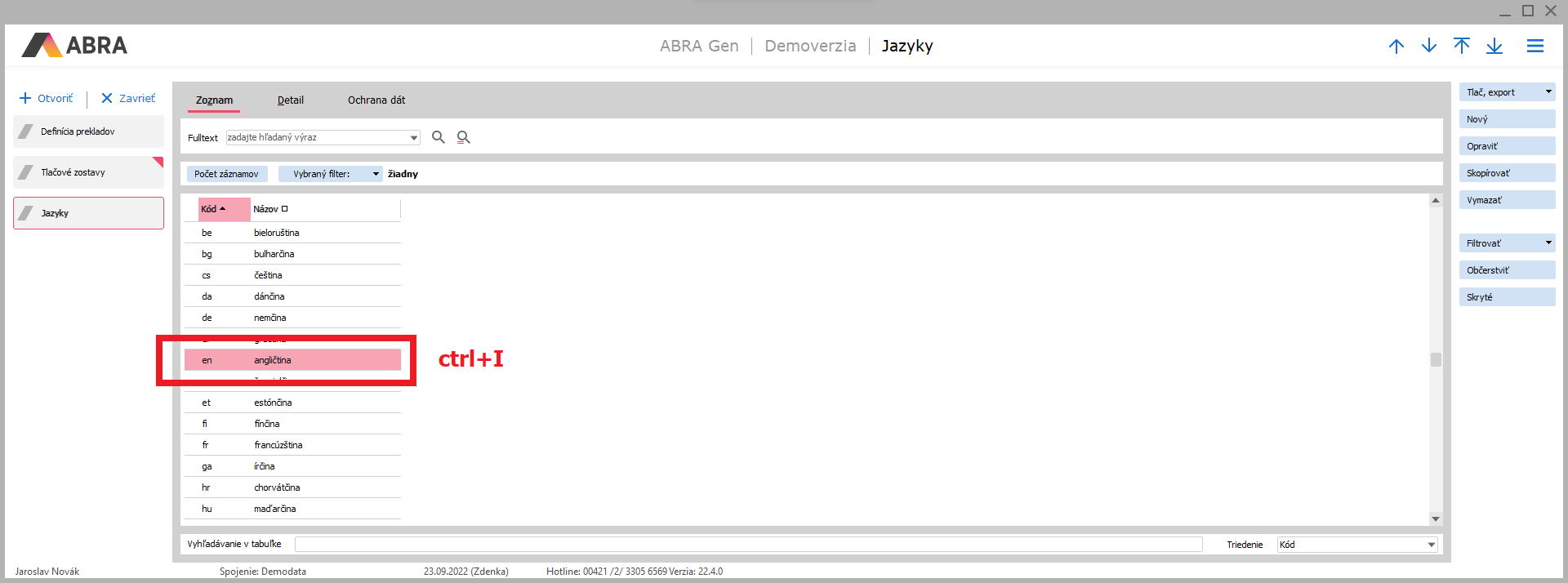Click the Vyhľadávanie v tabuľke input field
This screenshot has height=583, width=1568.
[x=747, y=545]
